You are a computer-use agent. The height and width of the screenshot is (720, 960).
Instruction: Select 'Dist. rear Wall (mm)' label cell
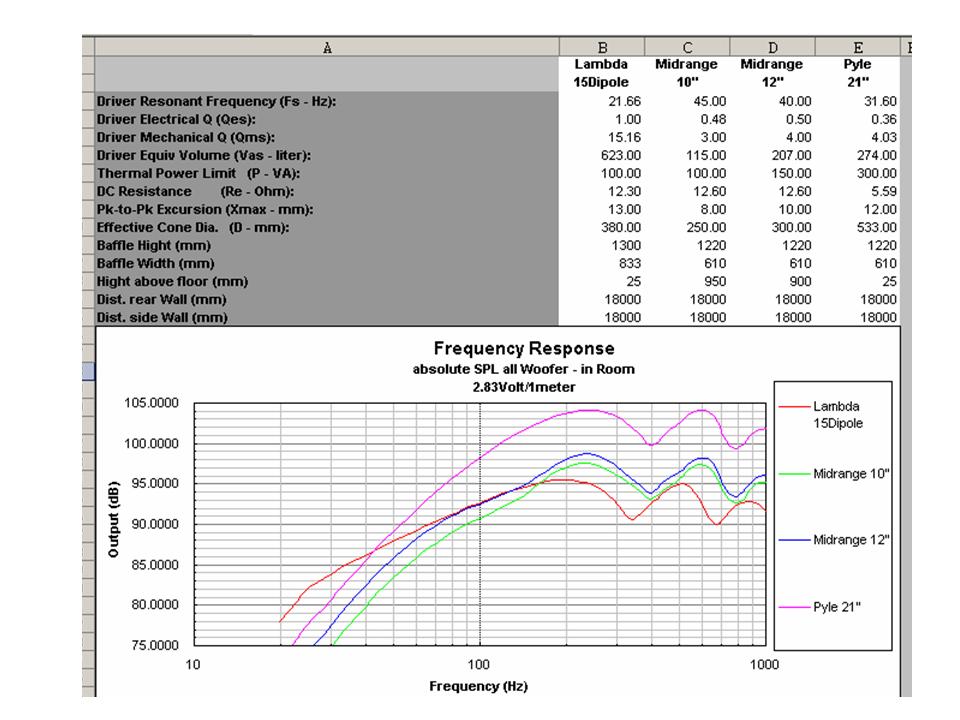click(327, 299)
